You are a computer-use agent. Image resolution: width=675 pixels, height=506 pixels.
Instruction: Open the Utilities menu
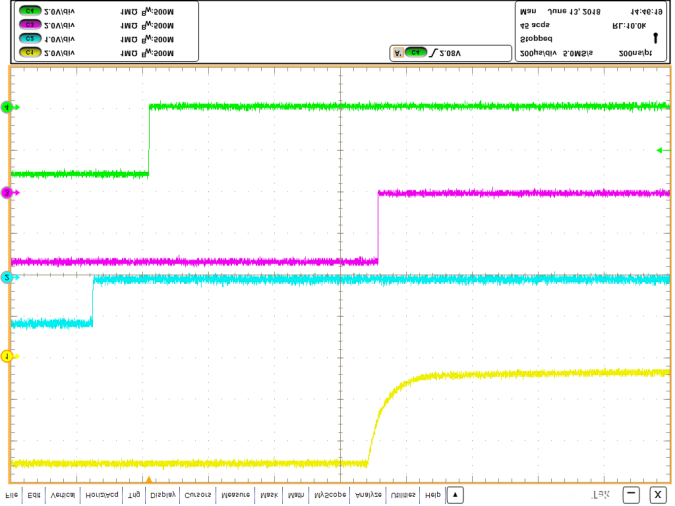pos(403,495)
